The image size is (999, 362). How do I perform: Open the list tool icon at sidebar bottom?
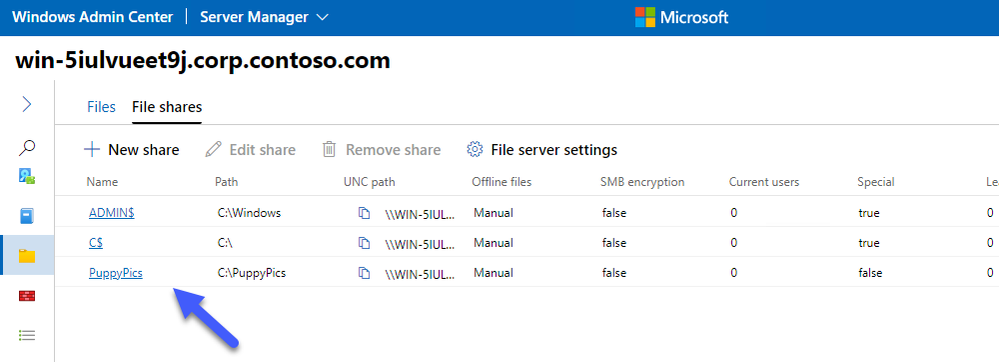click(27, 335)
